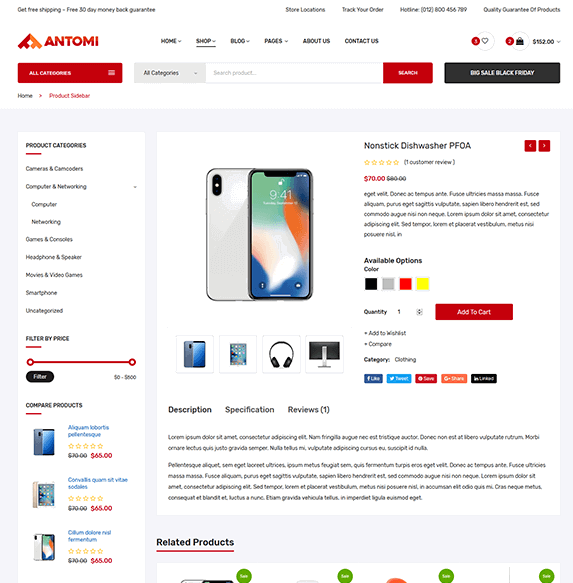
Task: Open the shopping cart bag icon
Action: [x=520, y=41]
